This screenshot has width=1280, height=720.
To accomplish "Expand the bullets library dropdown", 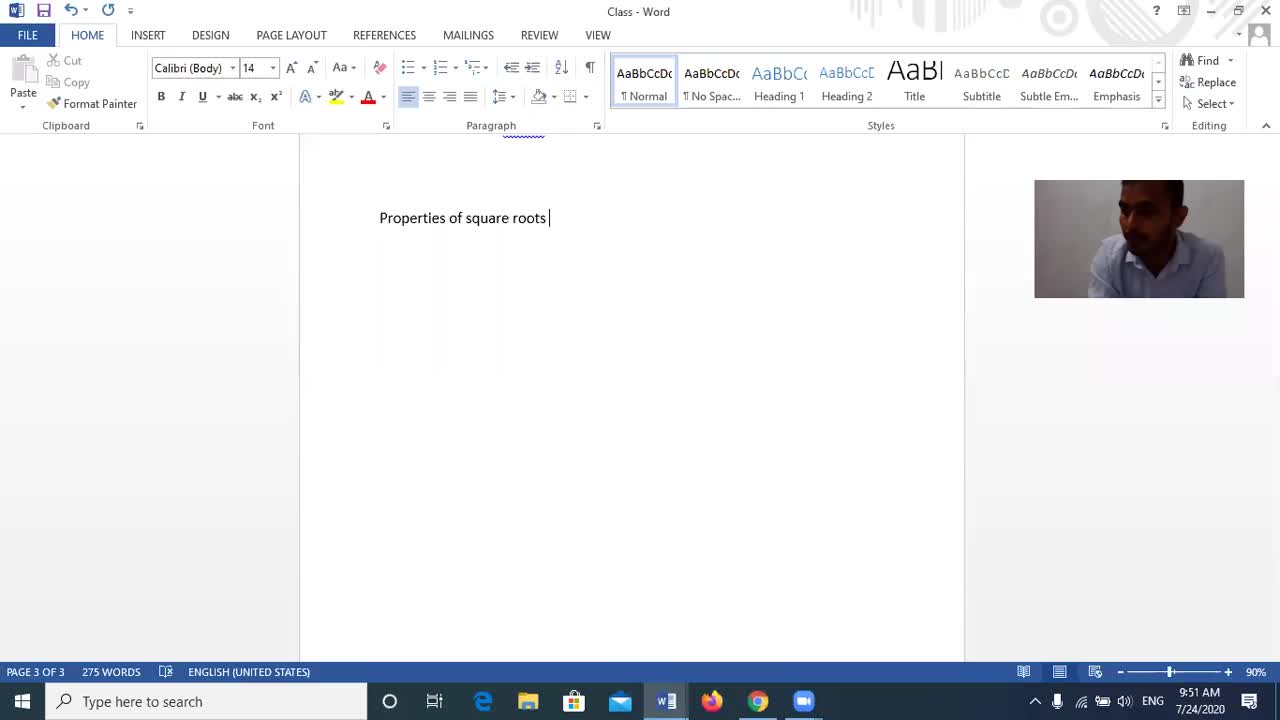I will [423, 68].
